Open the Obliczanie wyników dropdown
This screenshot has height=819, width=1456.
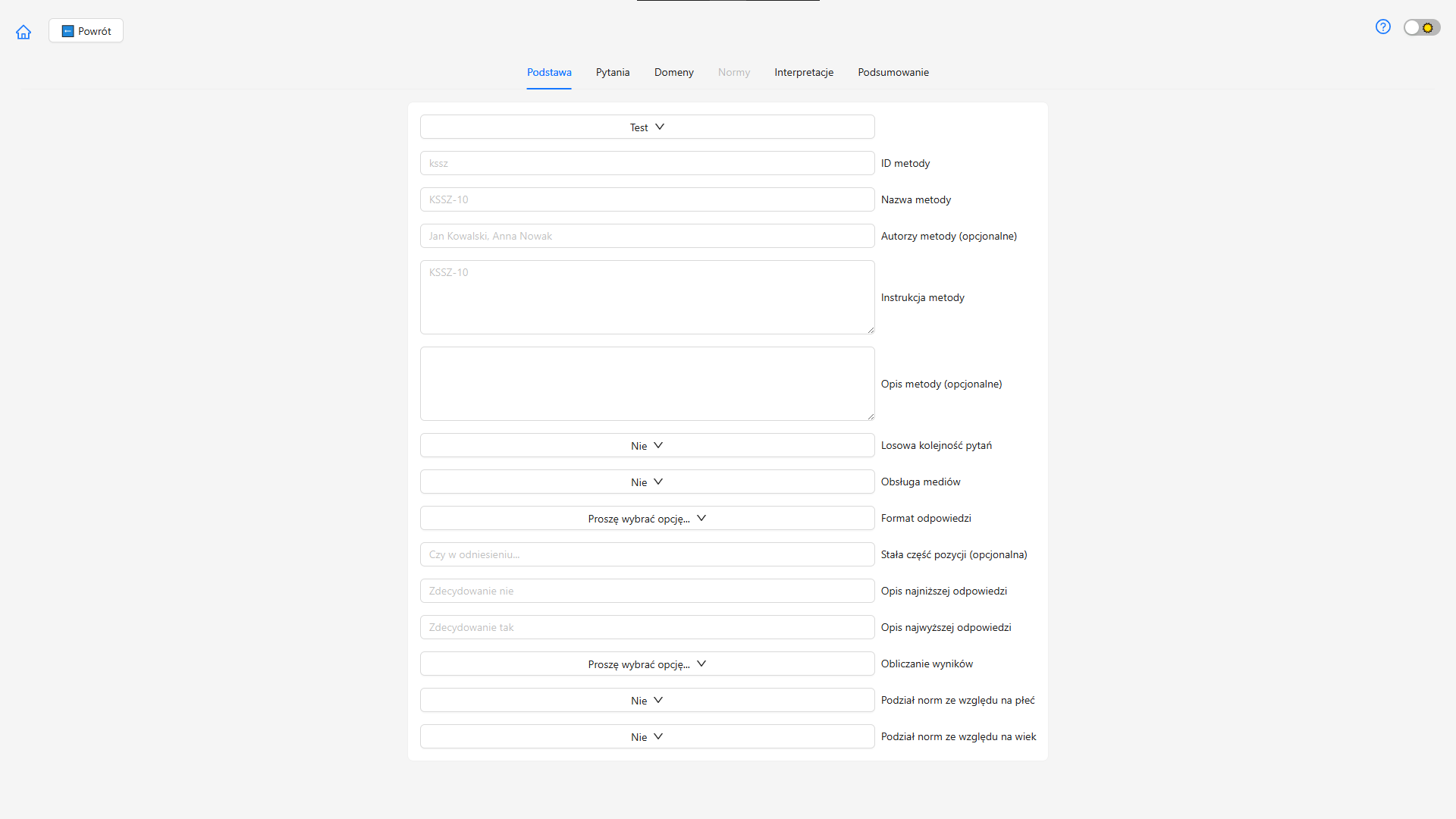click(x=648, y=664)
